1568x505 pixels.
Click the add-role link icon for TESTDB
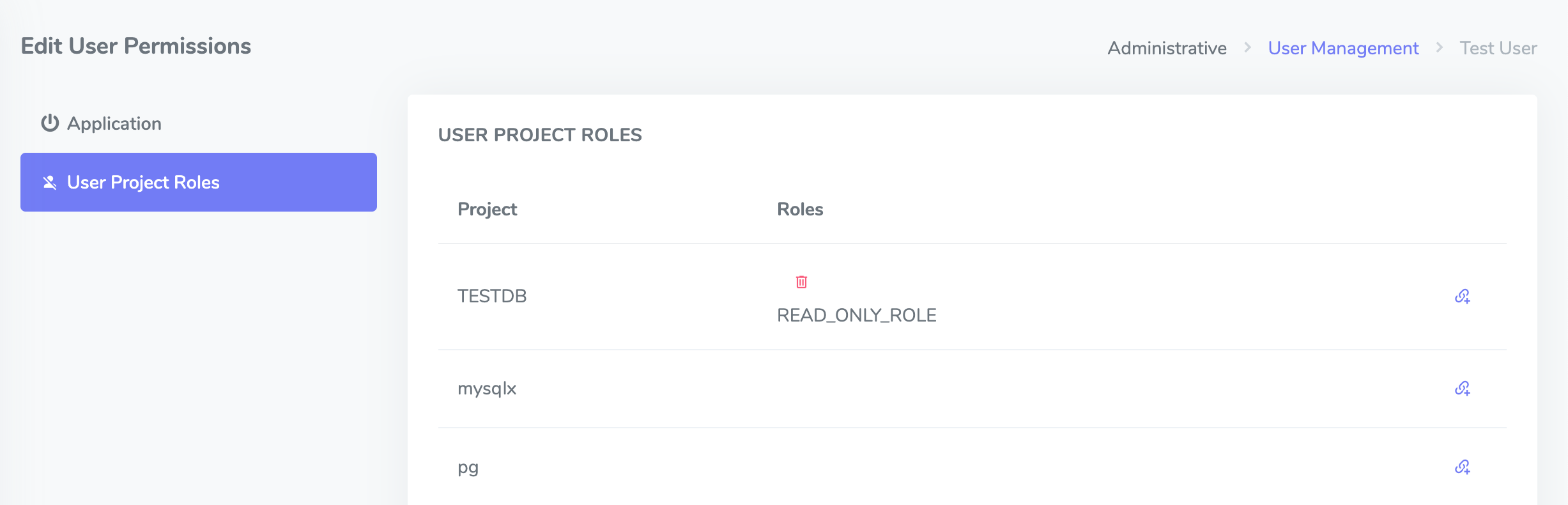[x=1462, y=296]
